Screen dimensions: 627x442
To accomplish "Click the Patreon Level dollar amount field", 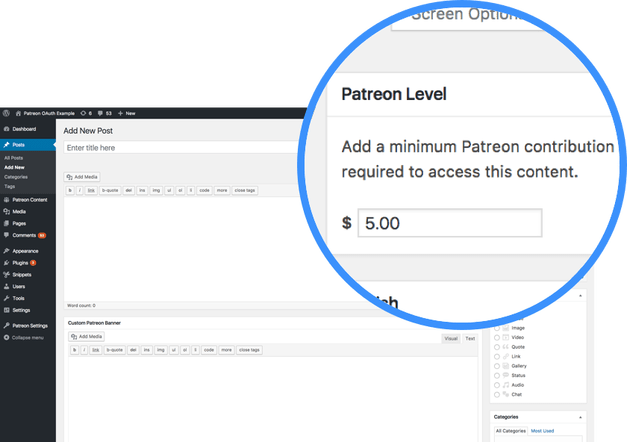I will coord(450,223).
